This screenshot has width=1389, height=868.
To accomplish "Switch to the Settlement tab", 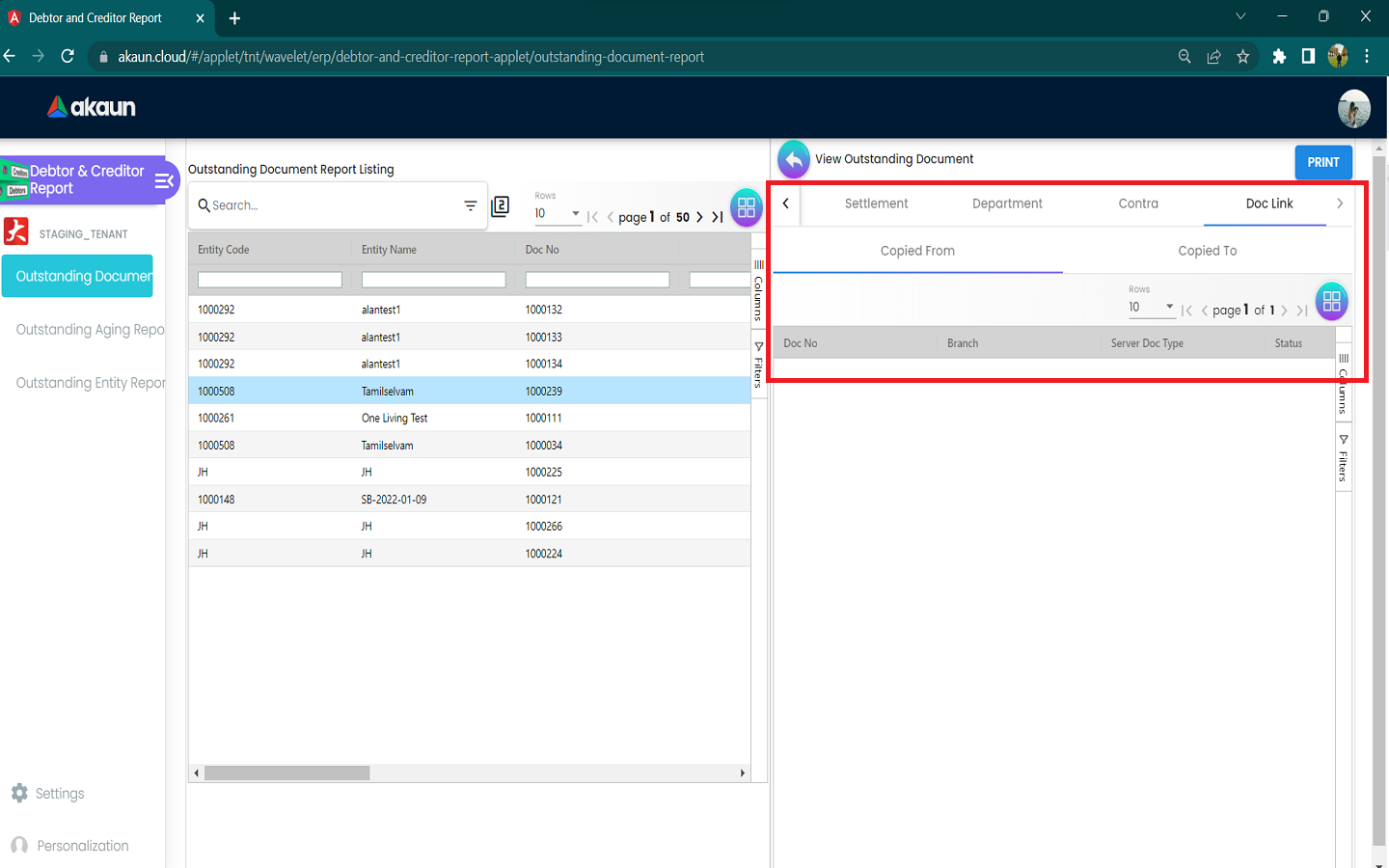I will (876, 203).
